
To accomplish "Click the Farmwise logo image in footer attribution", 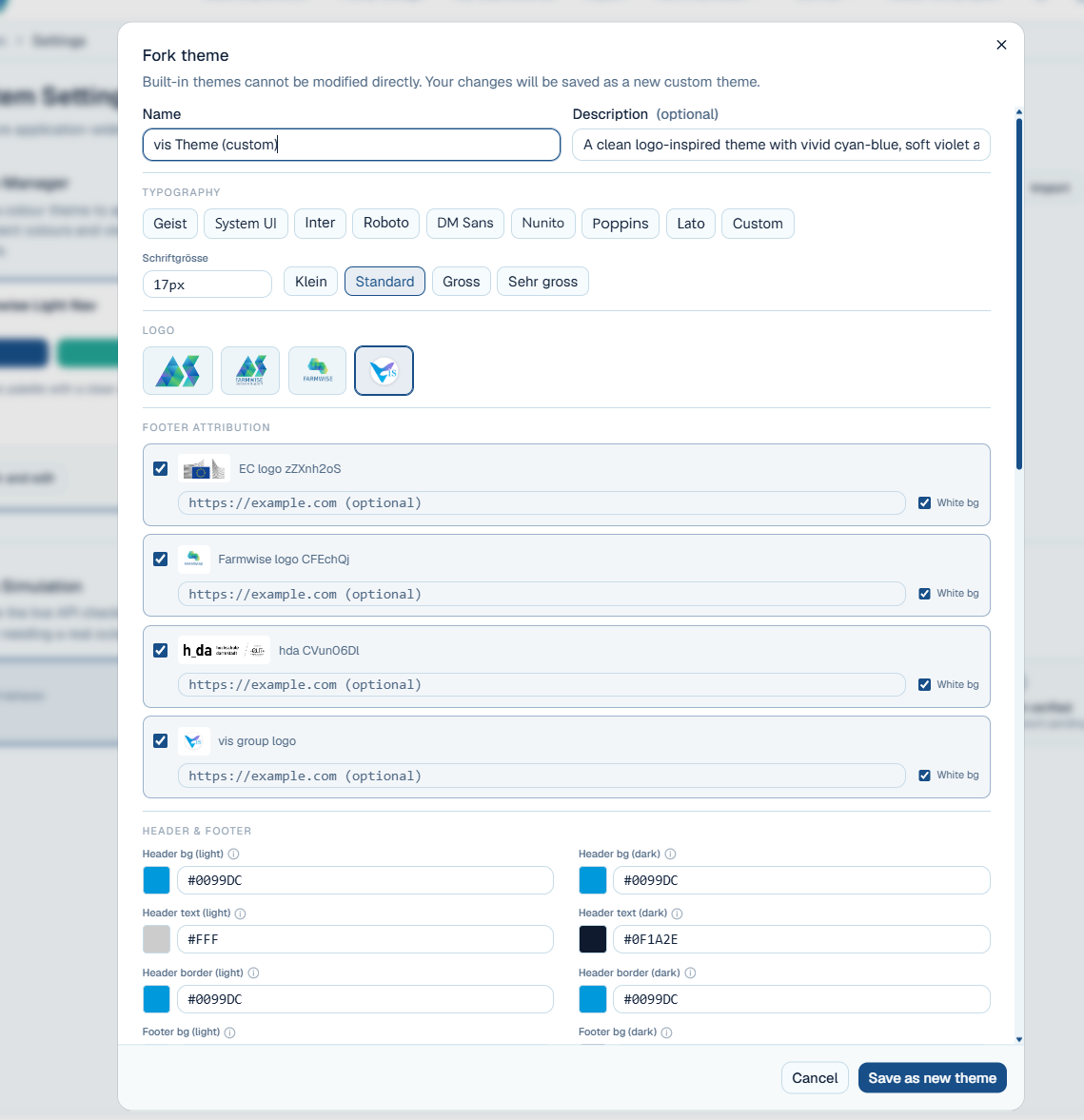I will [193, 560].
